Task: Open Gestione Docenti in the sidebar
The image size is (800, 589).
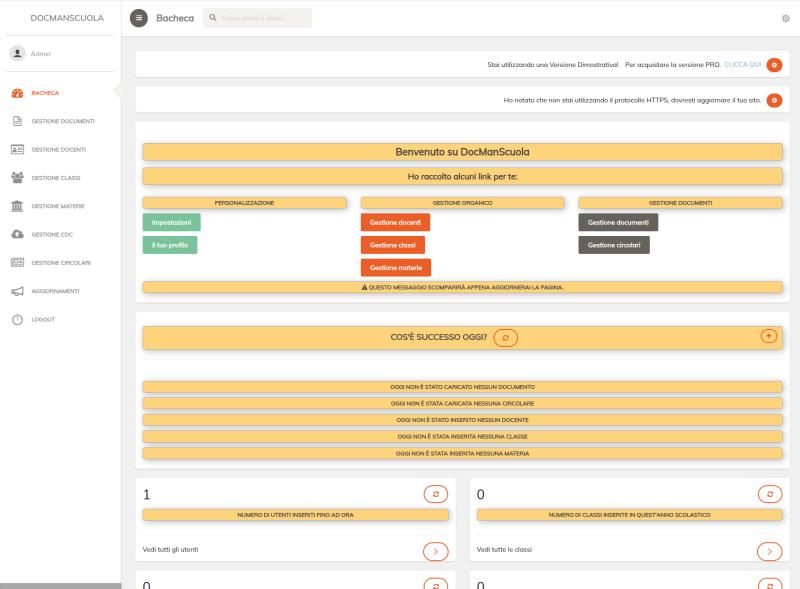Action: [59, 149]
